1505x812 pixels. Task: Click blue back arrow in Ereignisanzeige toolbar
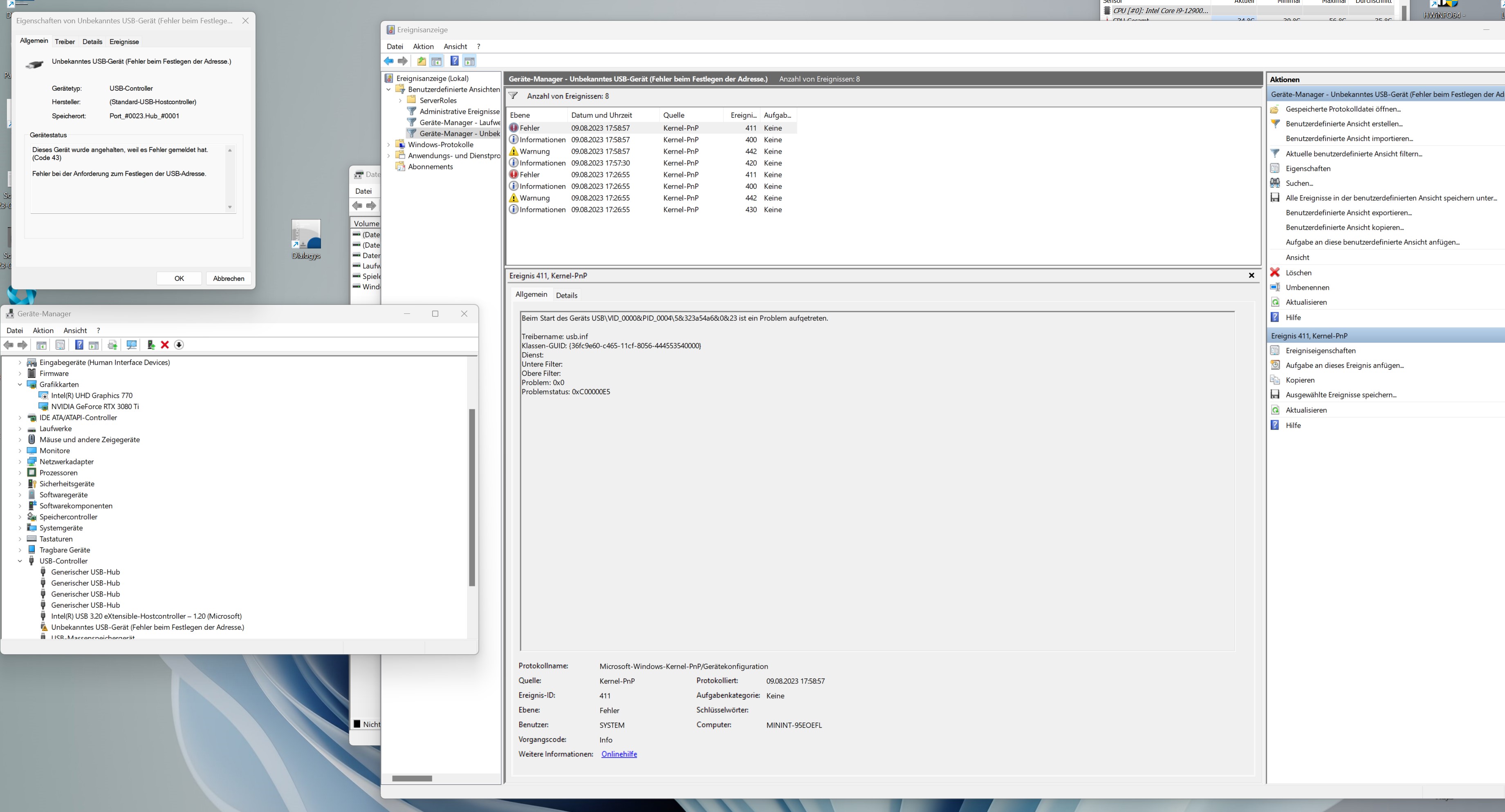coord(388,61)
